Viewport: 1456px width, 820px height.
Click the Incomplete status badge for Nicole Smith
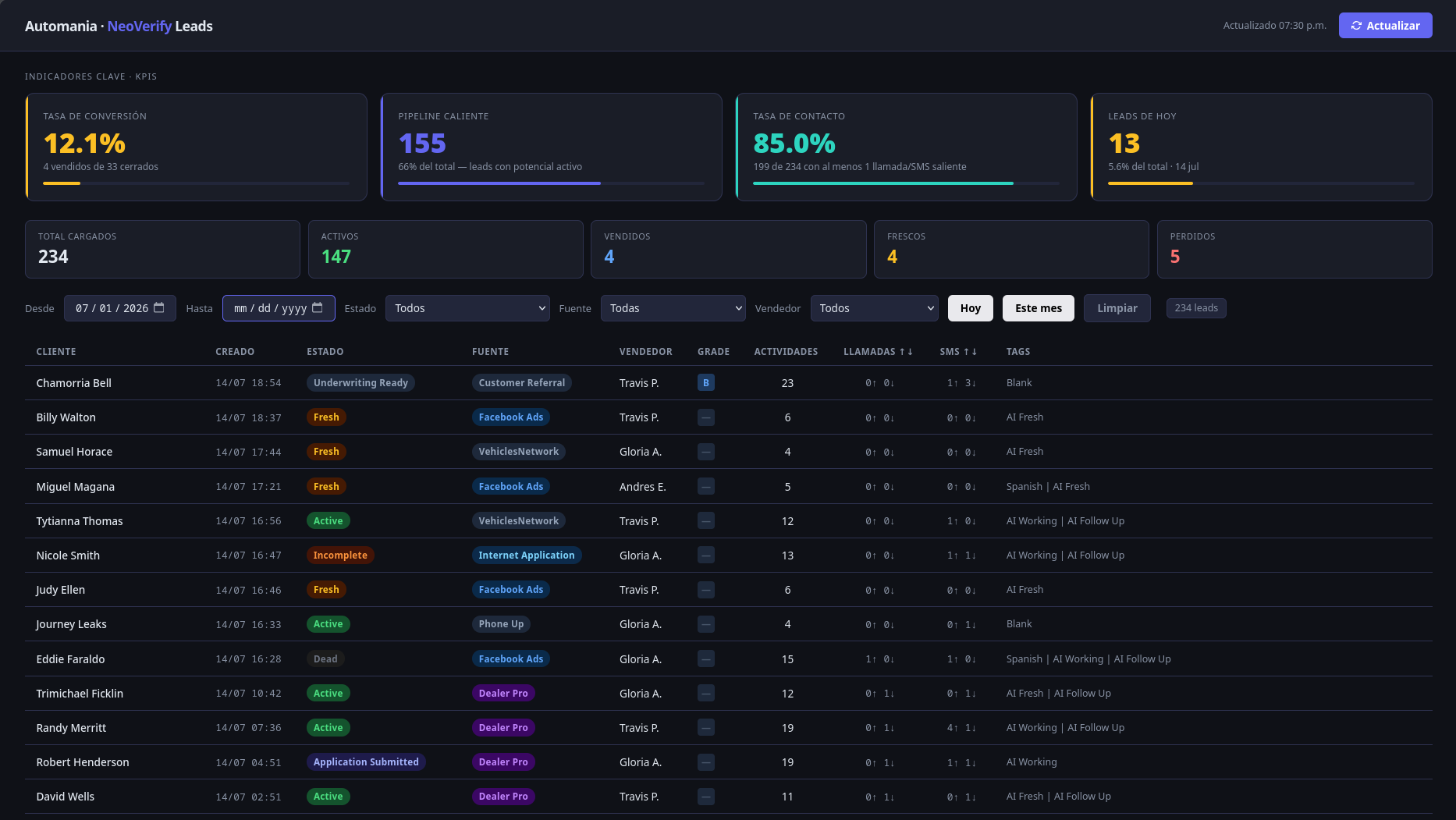[x=340, y=556]
